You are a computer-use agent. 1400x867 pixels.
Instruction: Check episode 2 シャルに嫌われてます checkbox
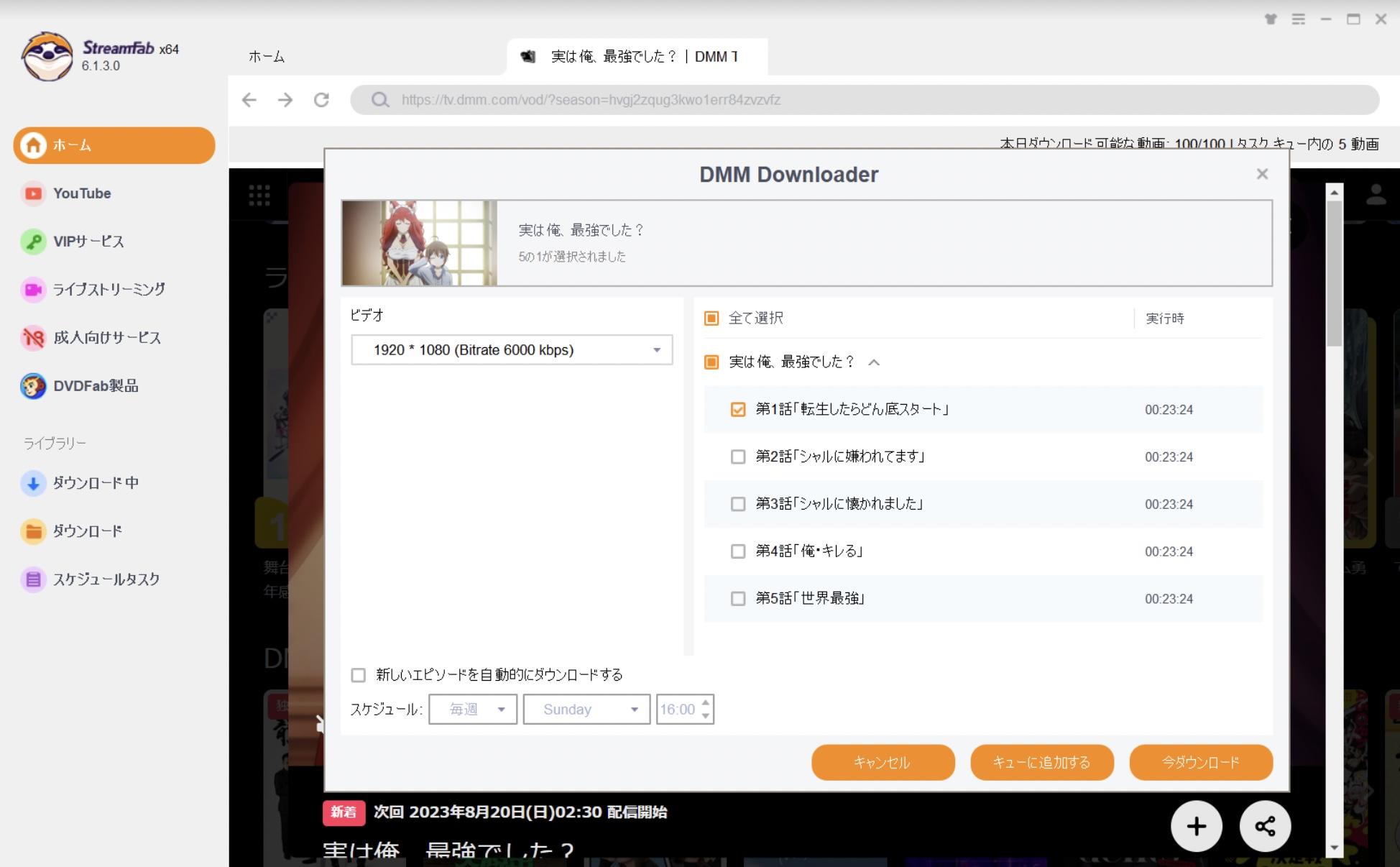[738, 457]
